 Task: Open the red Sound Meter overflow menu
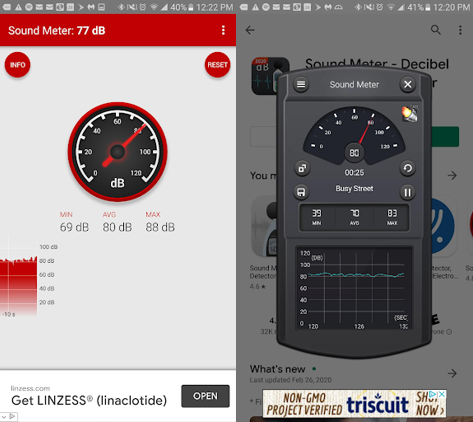pyautogui.click(x=223, y=30)
